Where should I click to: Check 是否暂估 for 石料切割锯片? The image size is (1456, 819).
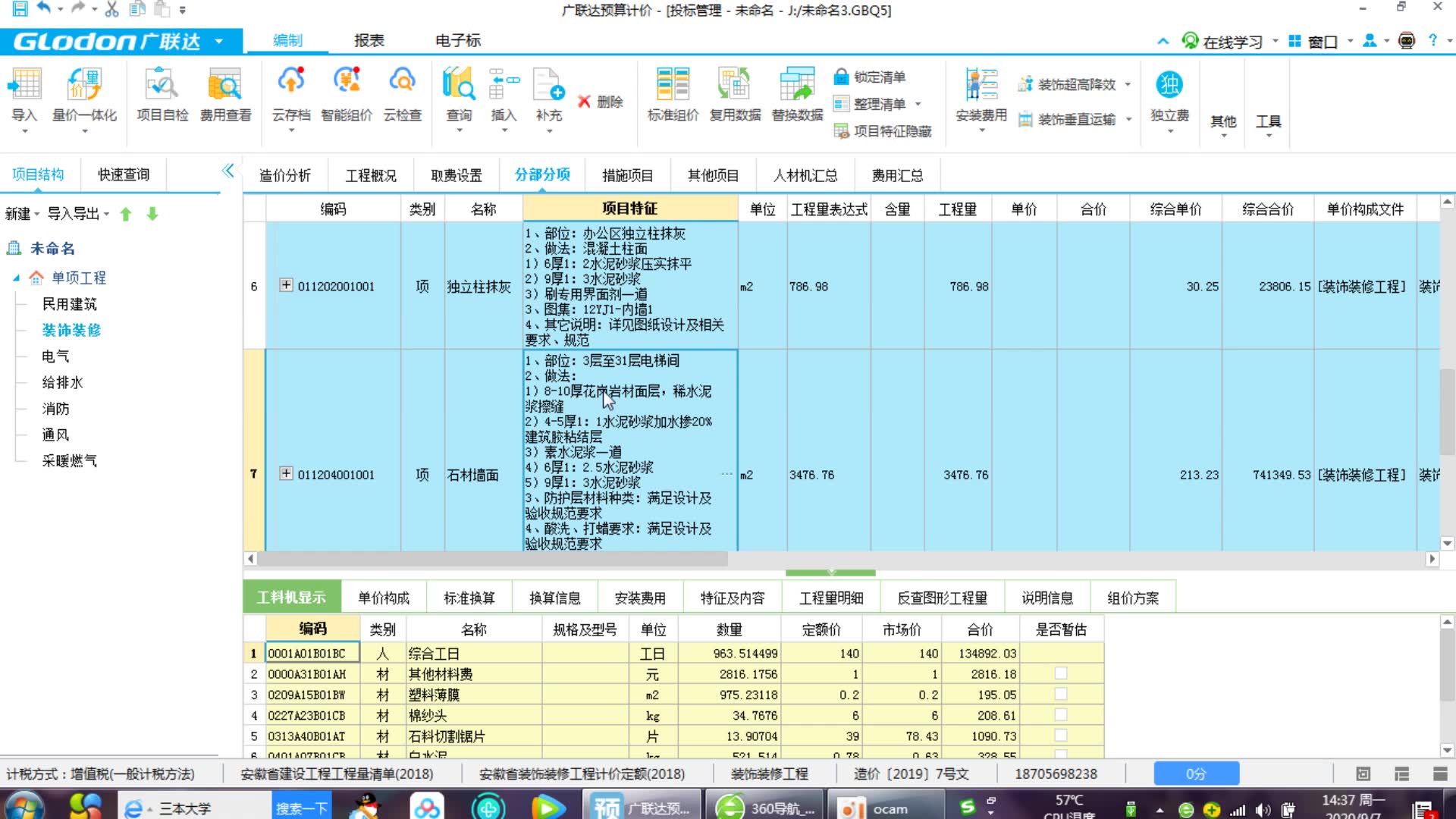click(x=1060, y=735)
